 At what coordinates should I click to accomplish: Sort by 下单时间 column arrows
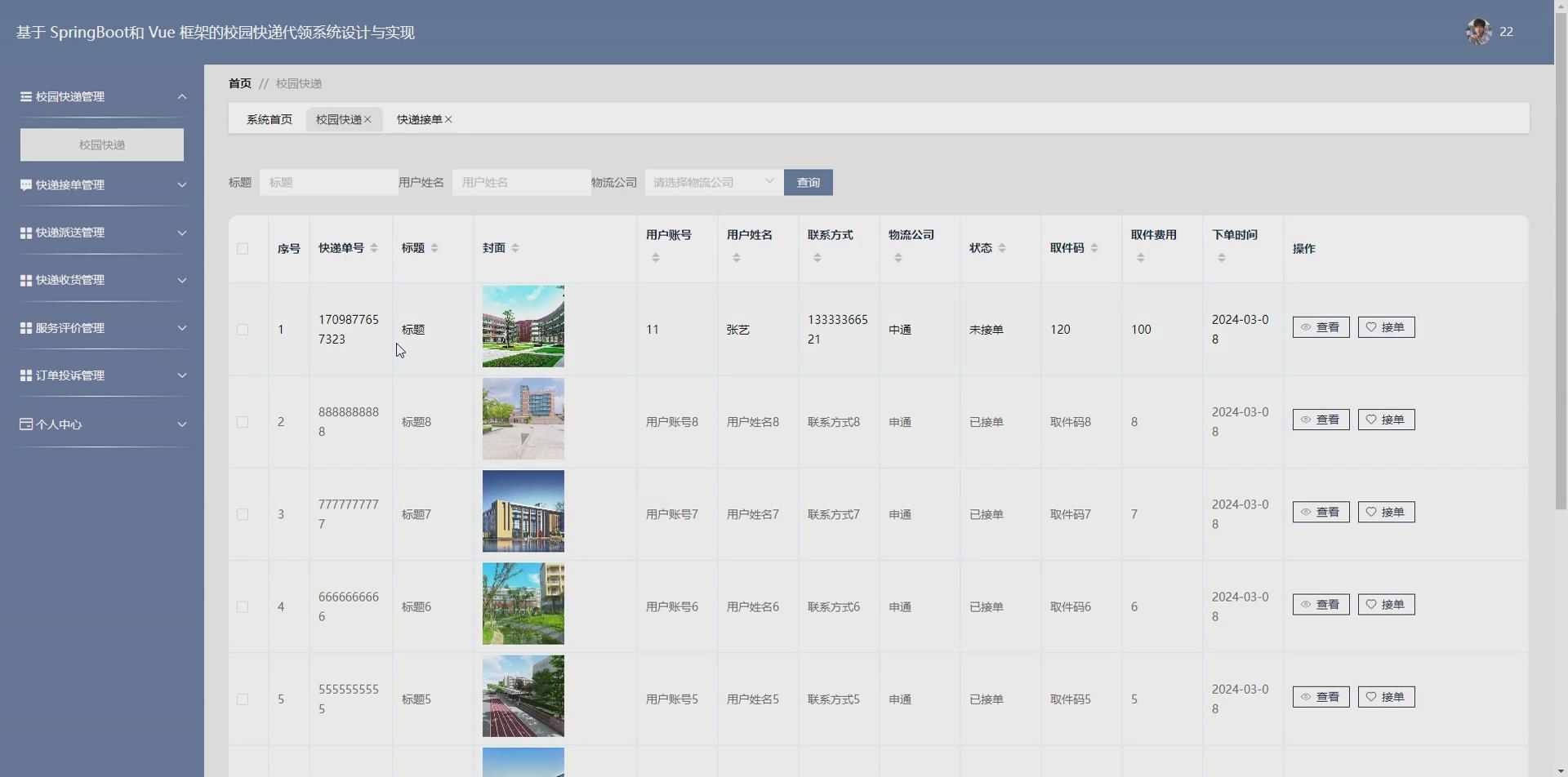(1222, 258)
